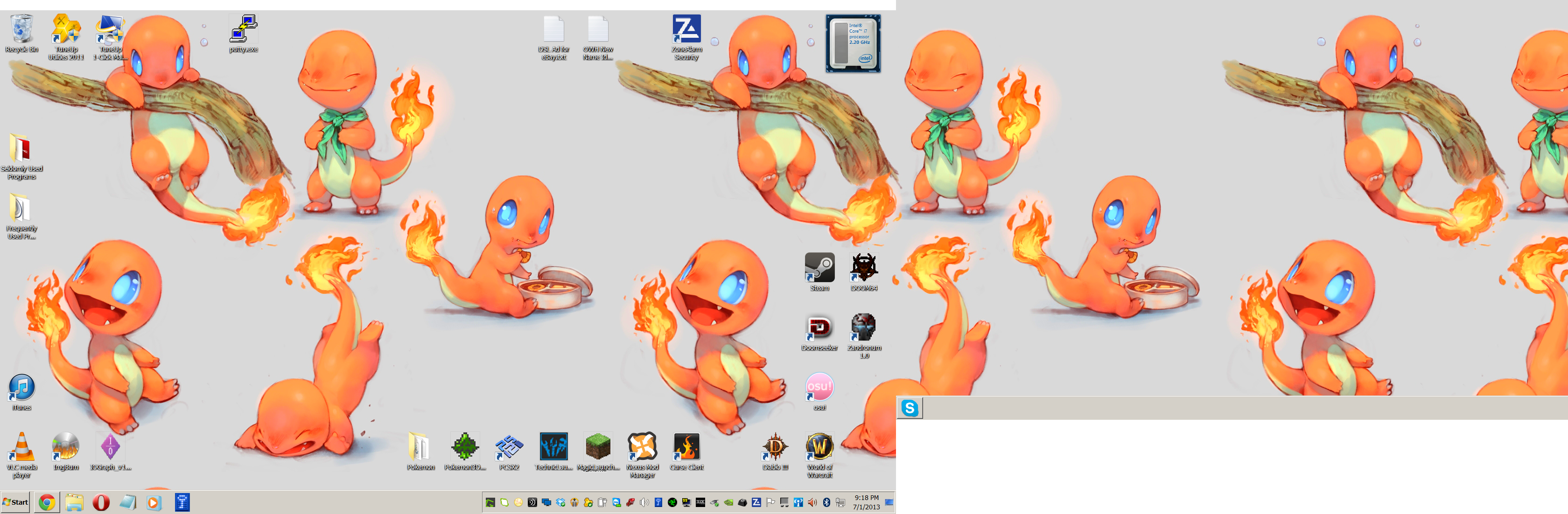Select the Frequently Used Programs folder
The width and height of the screenshot is (1568, 514).
click(x=21, y=209)
